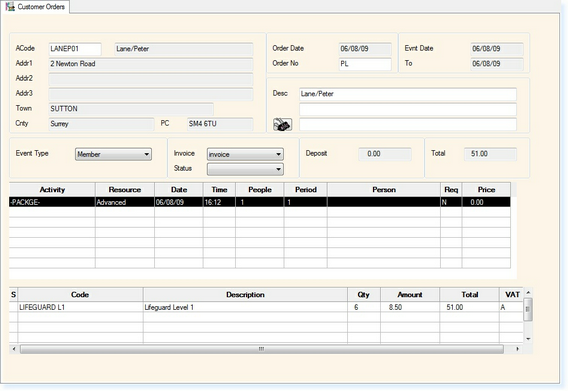Image resolution: width=568 pixels, height=391 pixels.
Task: Click the Evnt Date field
Action: coord(497,49)
